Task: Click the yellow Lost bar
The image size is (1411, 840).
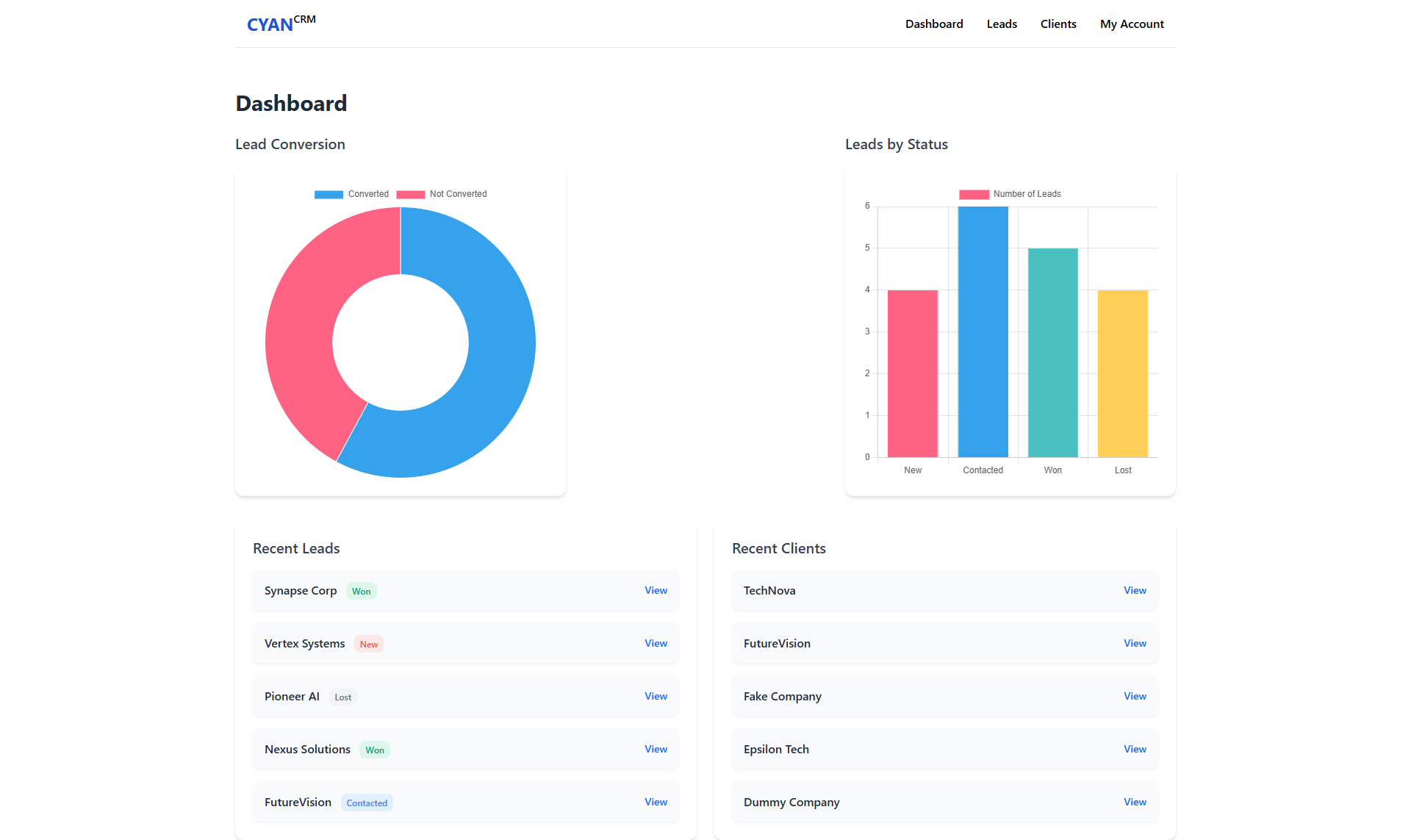Action: pyautogui.click(x=1123, y=373)
